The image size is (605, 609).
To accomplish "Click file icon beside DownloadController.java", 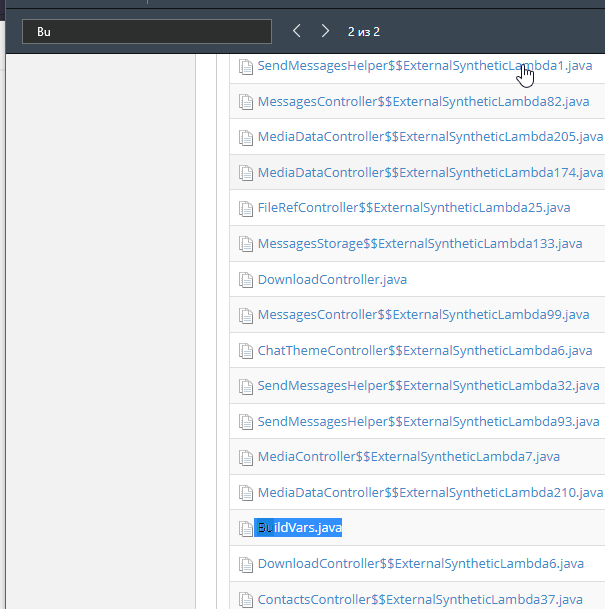I will pyautogui.click(x=246, y=279).
